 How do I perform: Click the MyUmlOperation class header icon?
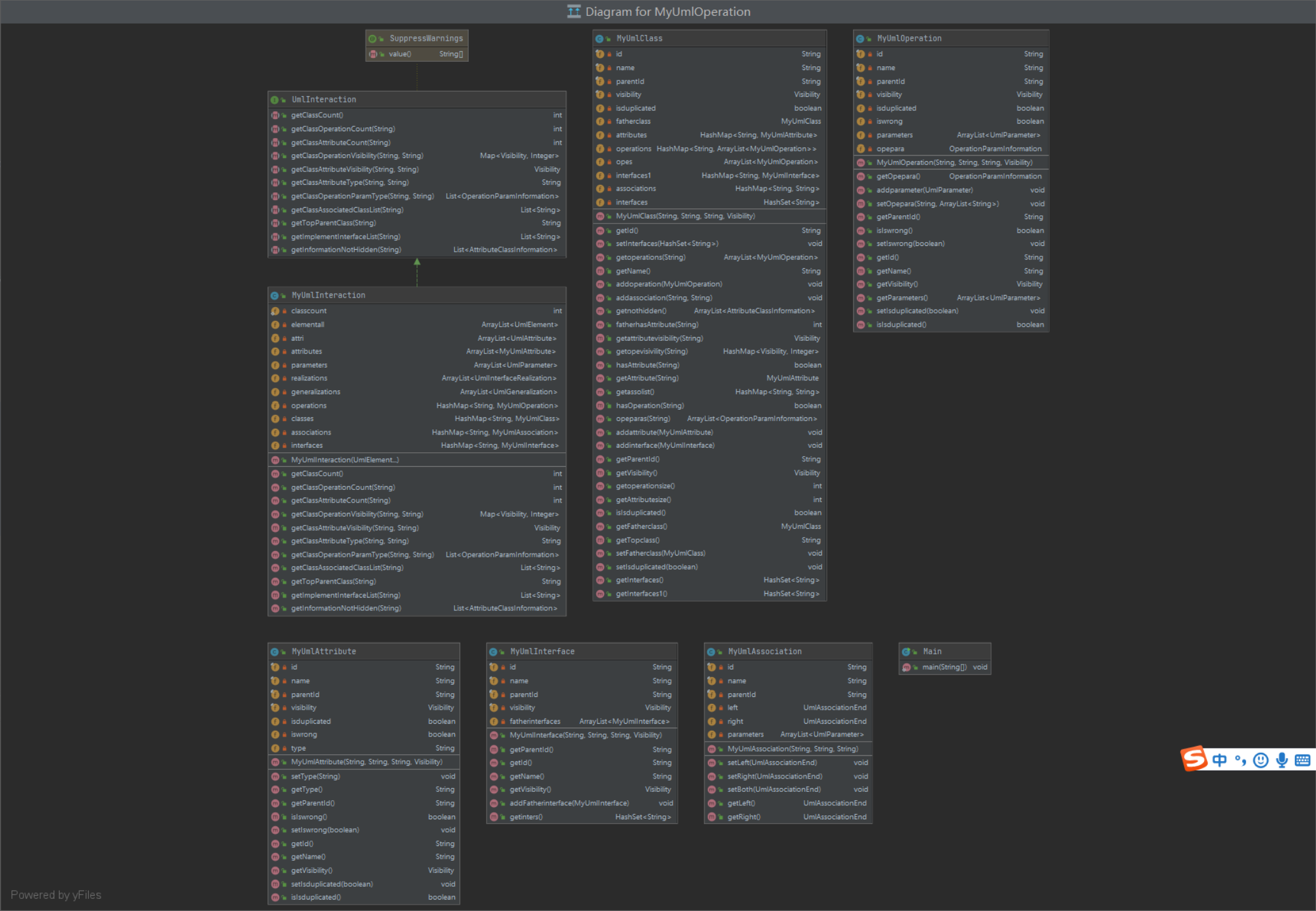tap(861, 39)
